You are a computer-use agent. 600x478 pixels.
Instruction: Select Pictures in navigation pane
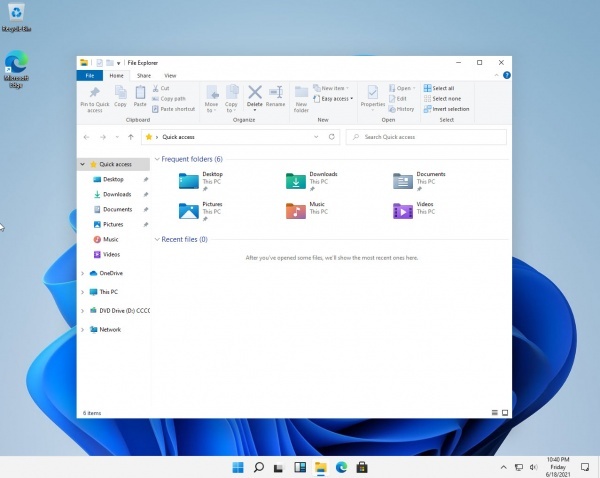113,225
